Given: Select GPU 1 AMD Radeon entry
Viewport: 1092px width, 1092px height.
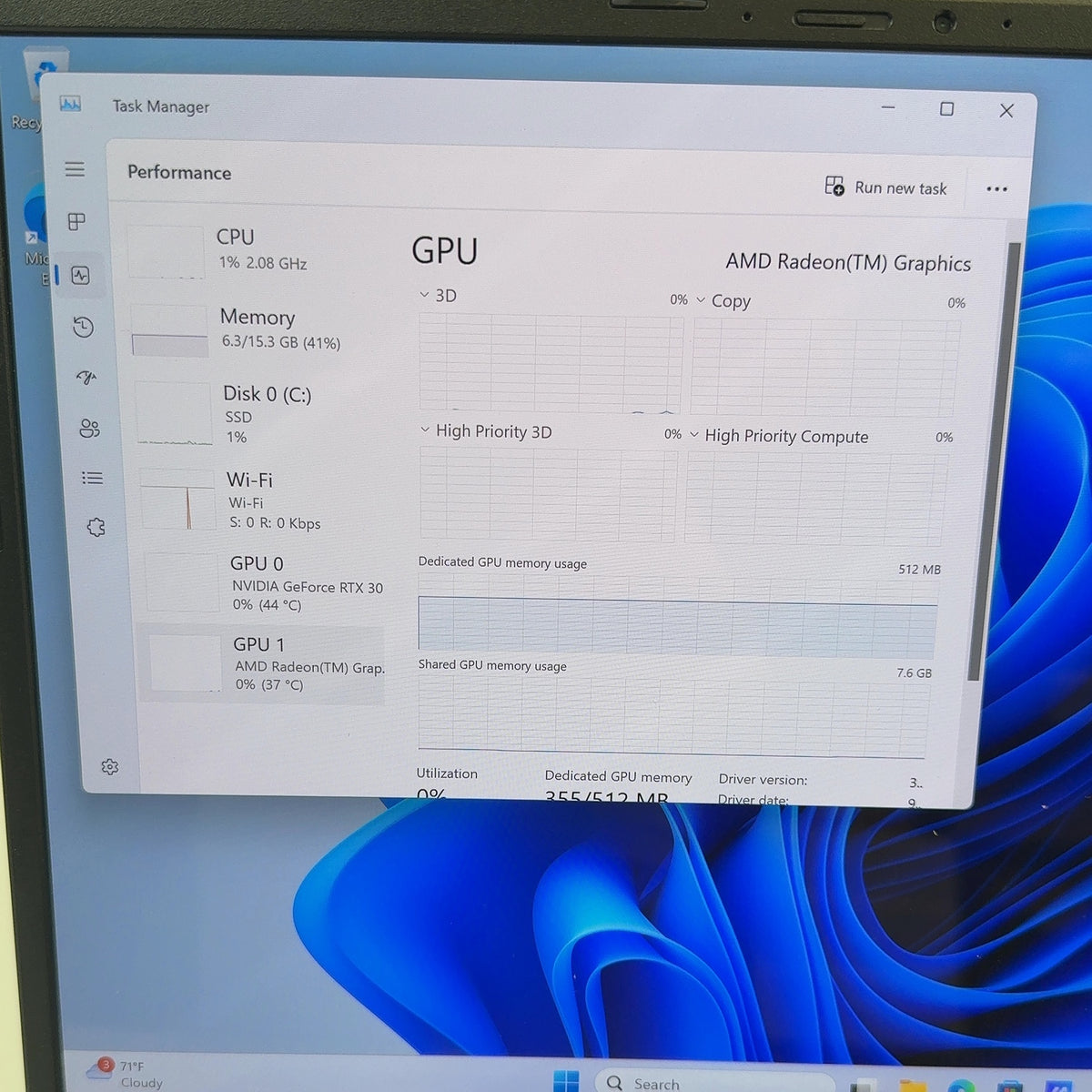Looking at the screenshot, I should (264, 664).
